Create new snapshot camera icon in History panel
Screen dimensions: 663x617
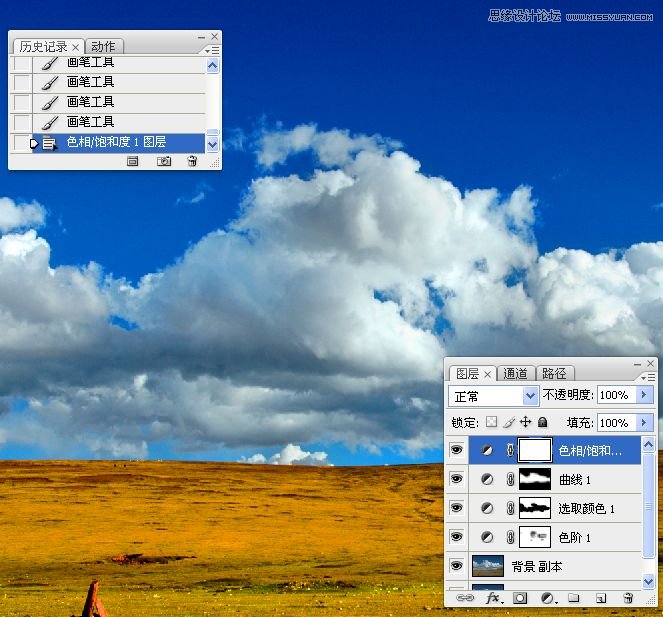coord(164,161)
